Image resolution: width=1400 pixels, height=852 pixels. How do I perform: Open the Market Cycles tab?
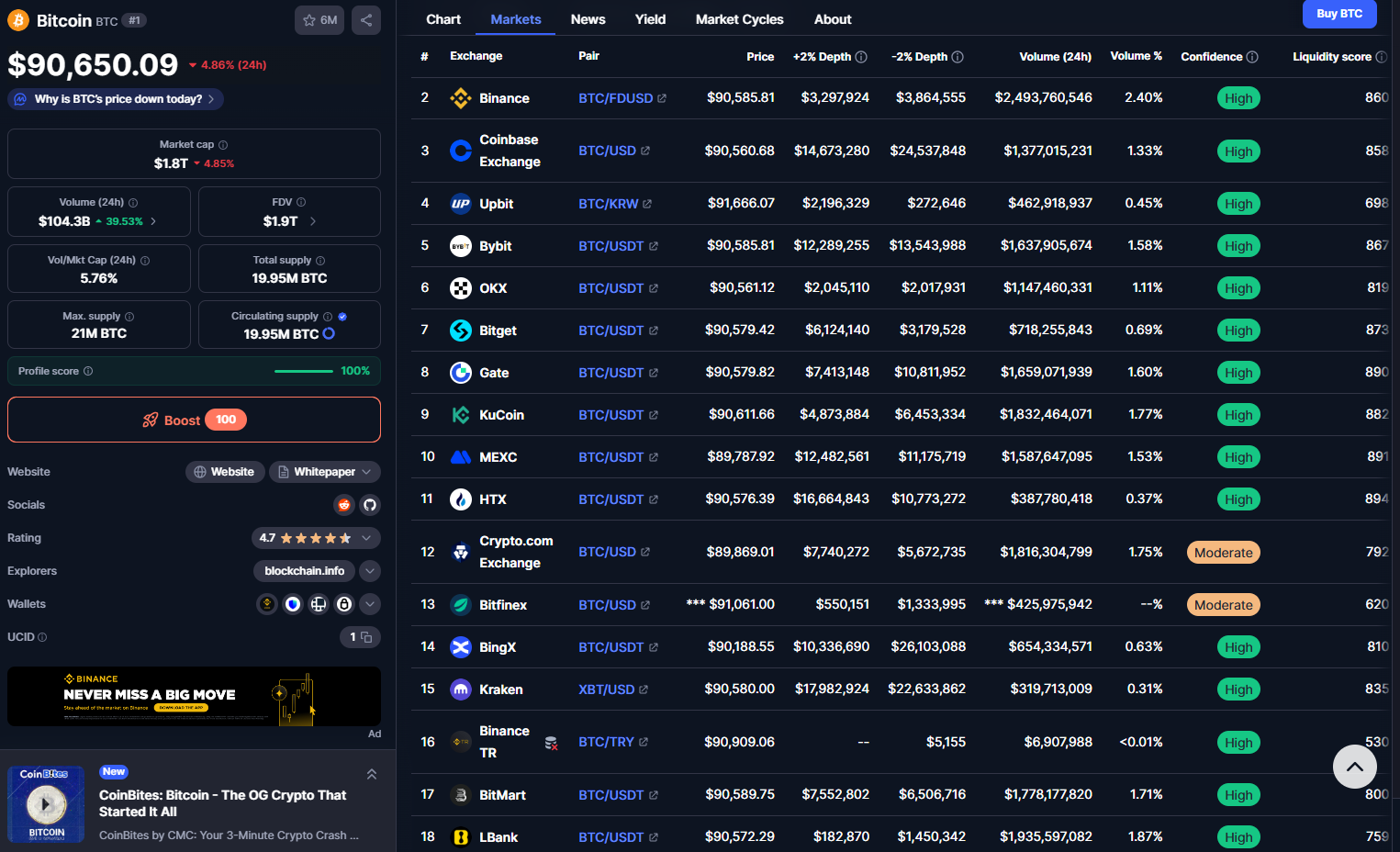pyautogui.click(x=739, y=19)
